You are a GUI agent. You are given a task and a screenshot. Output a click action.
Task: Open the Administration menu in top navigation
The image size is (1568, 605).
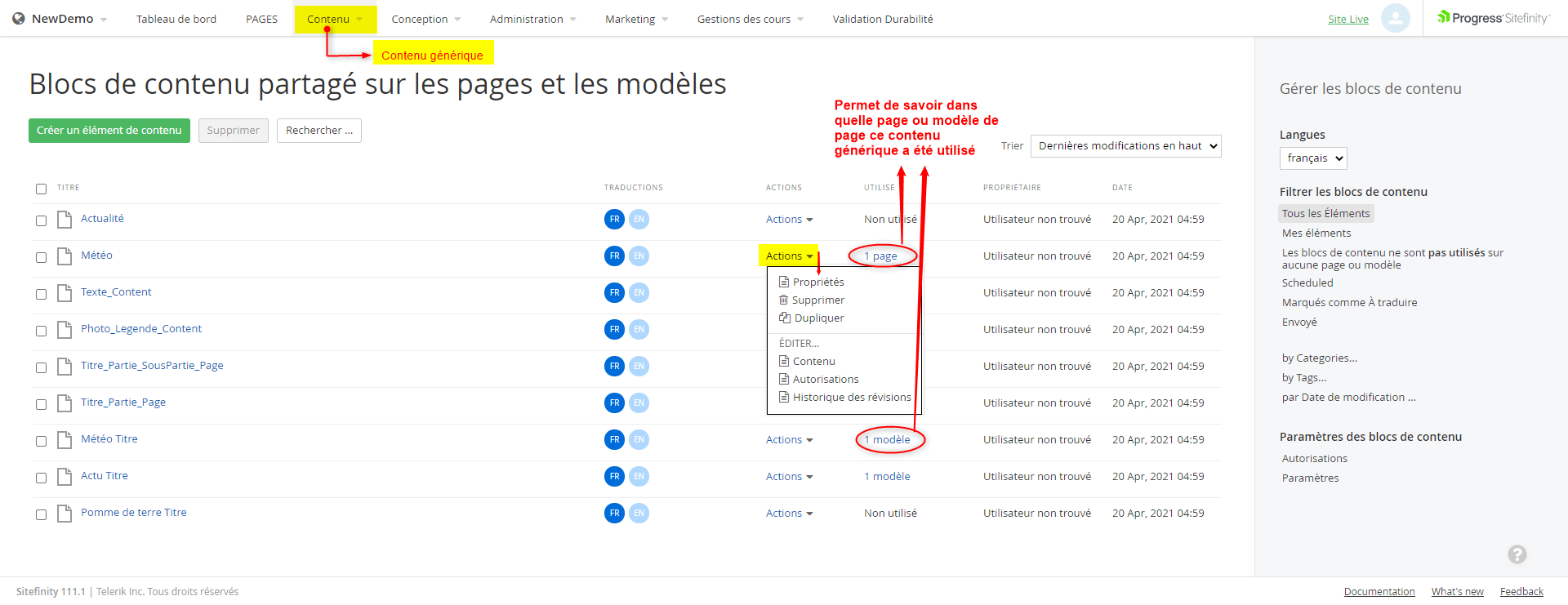point(532,19)
